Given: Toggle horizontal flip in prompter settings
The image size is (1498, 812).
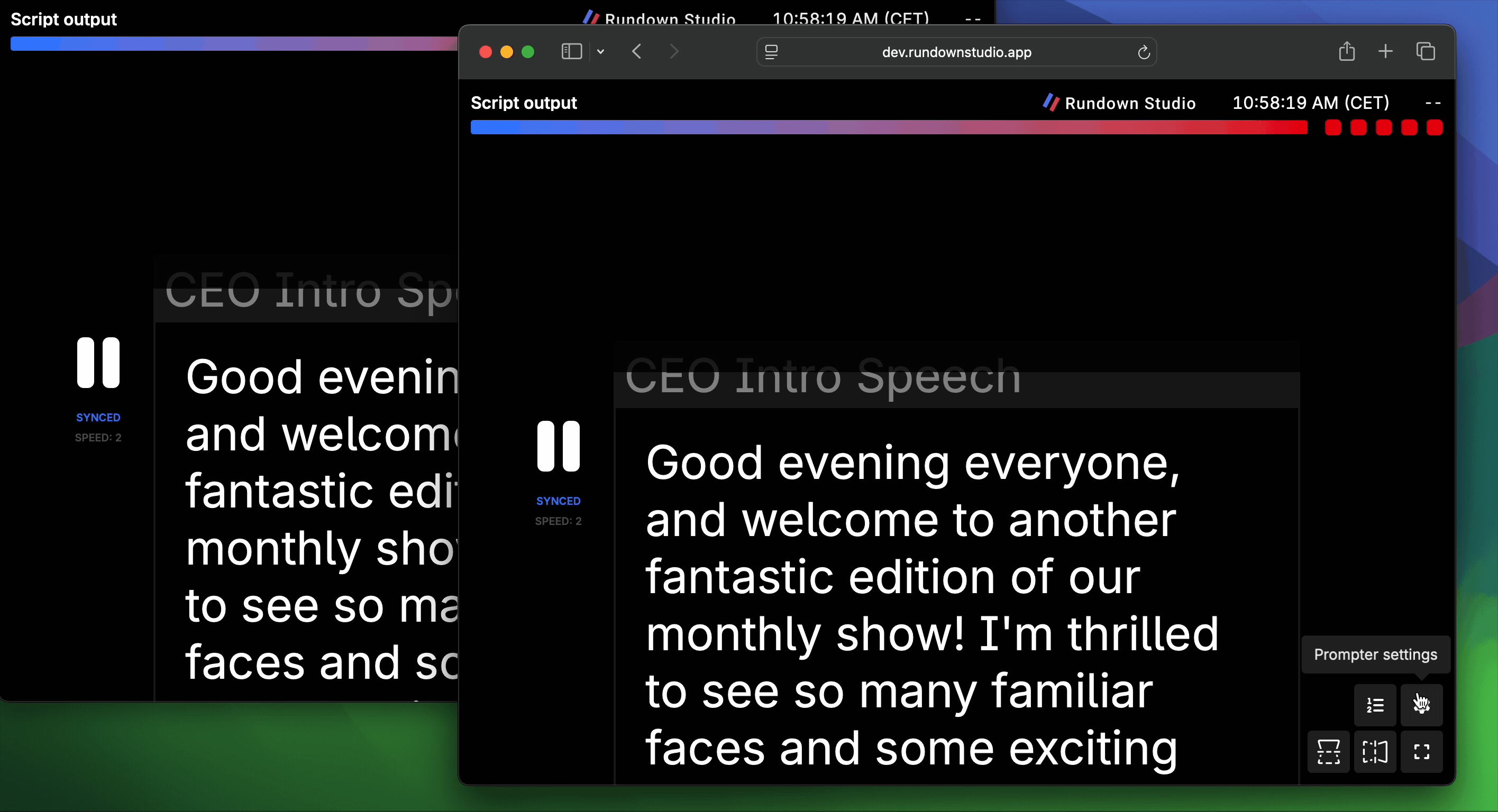Looking at the screenshot, I should click(x=1374, y=752).
